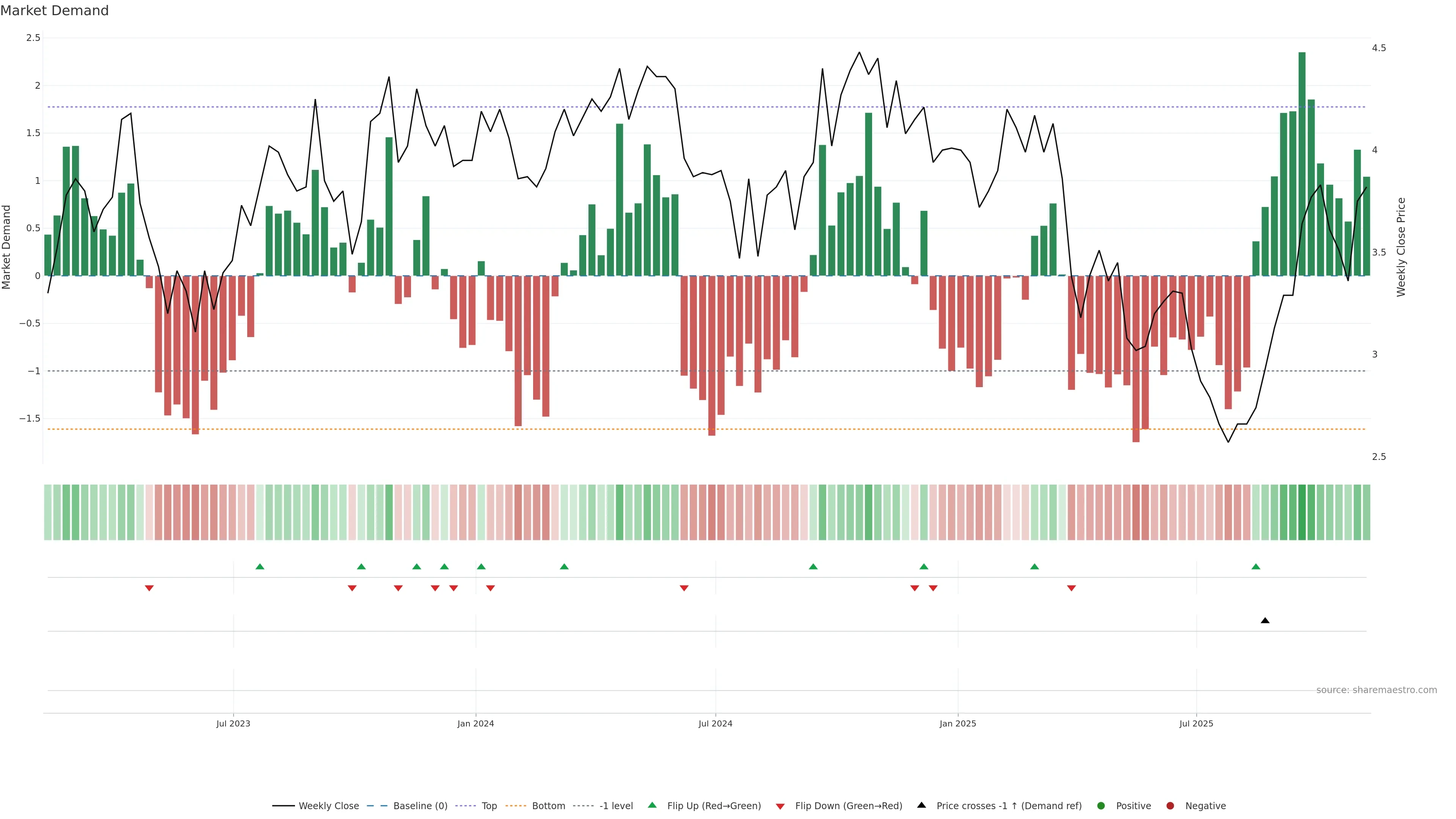Click the last green flip-up marker after Jul 2025
Viewport: 1456px width, 819px height.
(1256, 566)
